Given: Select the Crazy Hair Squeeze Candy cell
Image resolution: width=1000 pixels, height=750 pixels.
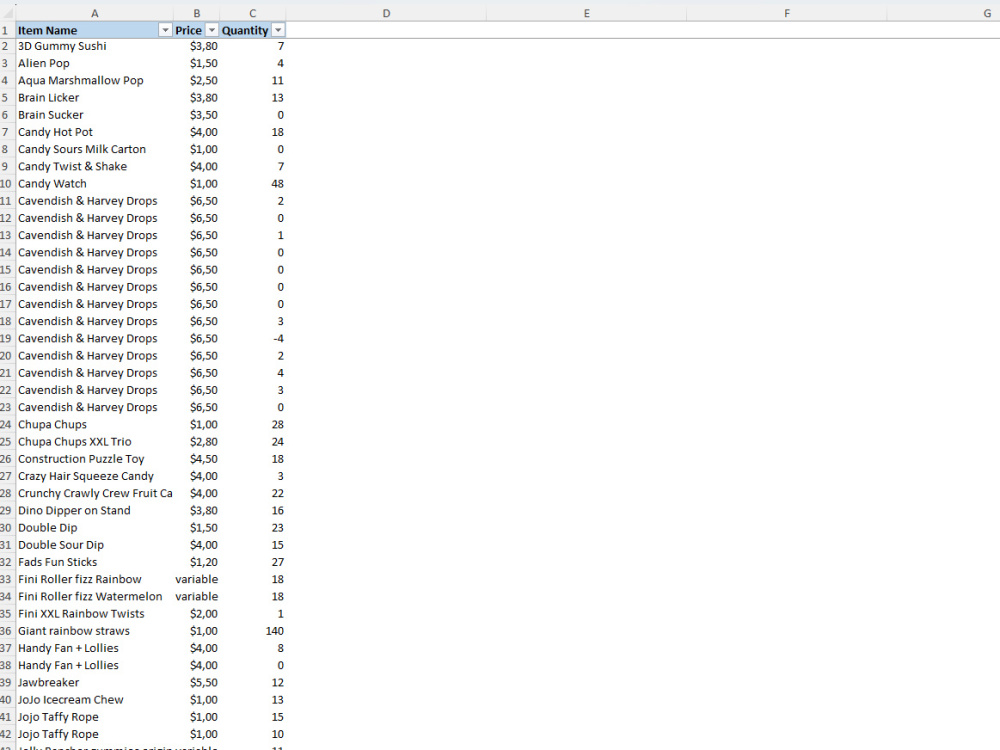Looking at the screenshot, I should (x=94, y=476).
